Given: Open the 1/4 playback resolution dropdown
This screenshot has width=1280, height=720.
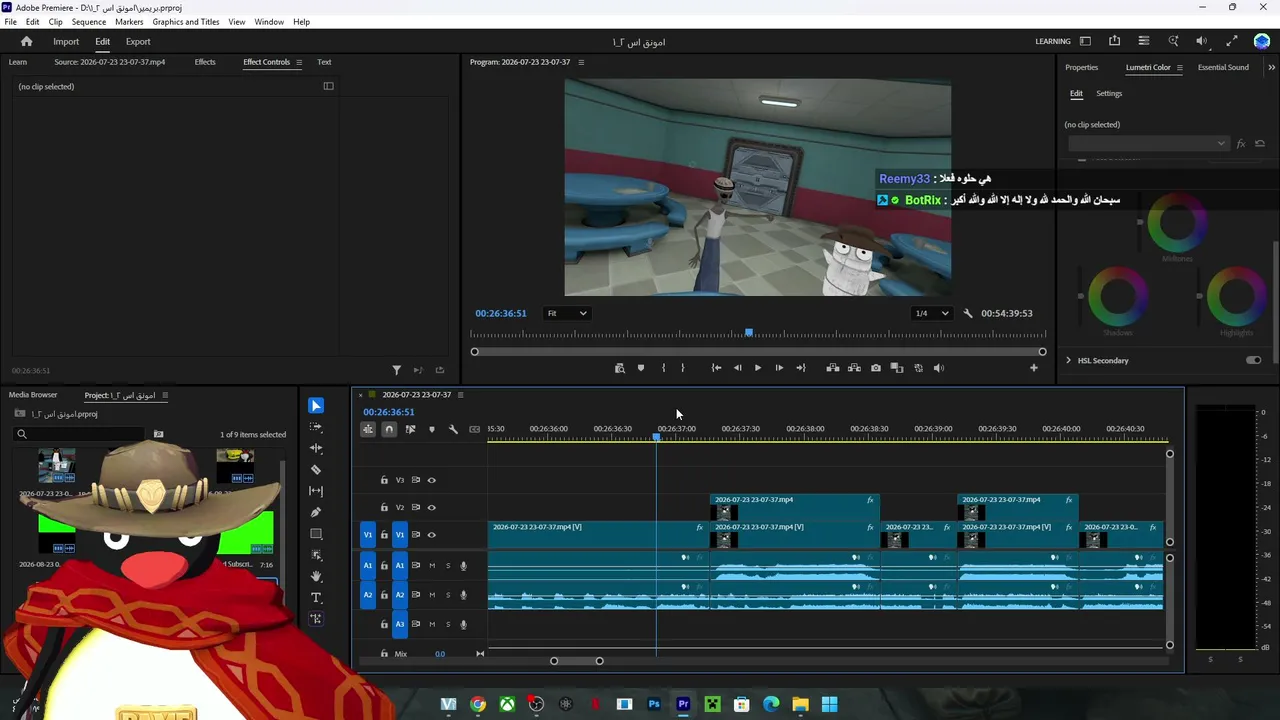Looking at the screenshot, I should (932, 313).
